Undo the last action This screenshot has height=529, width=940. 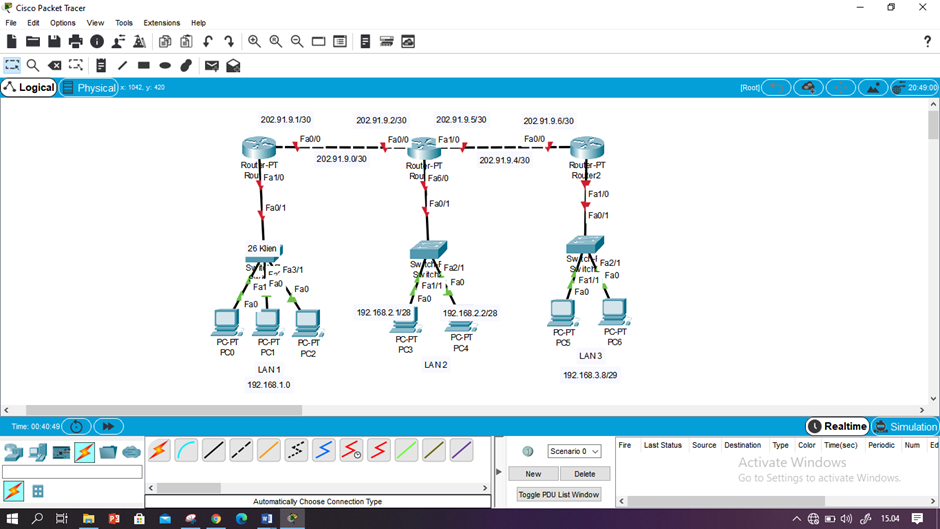pos(207,41)
